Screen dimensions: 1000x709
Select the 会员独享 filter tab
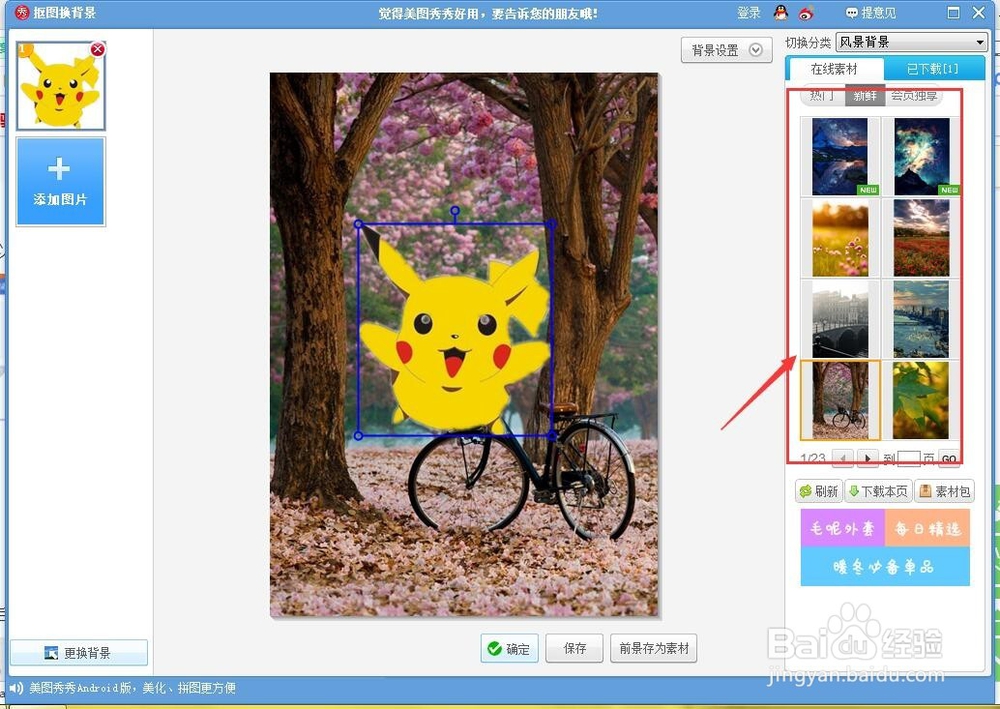click(914, 96)
